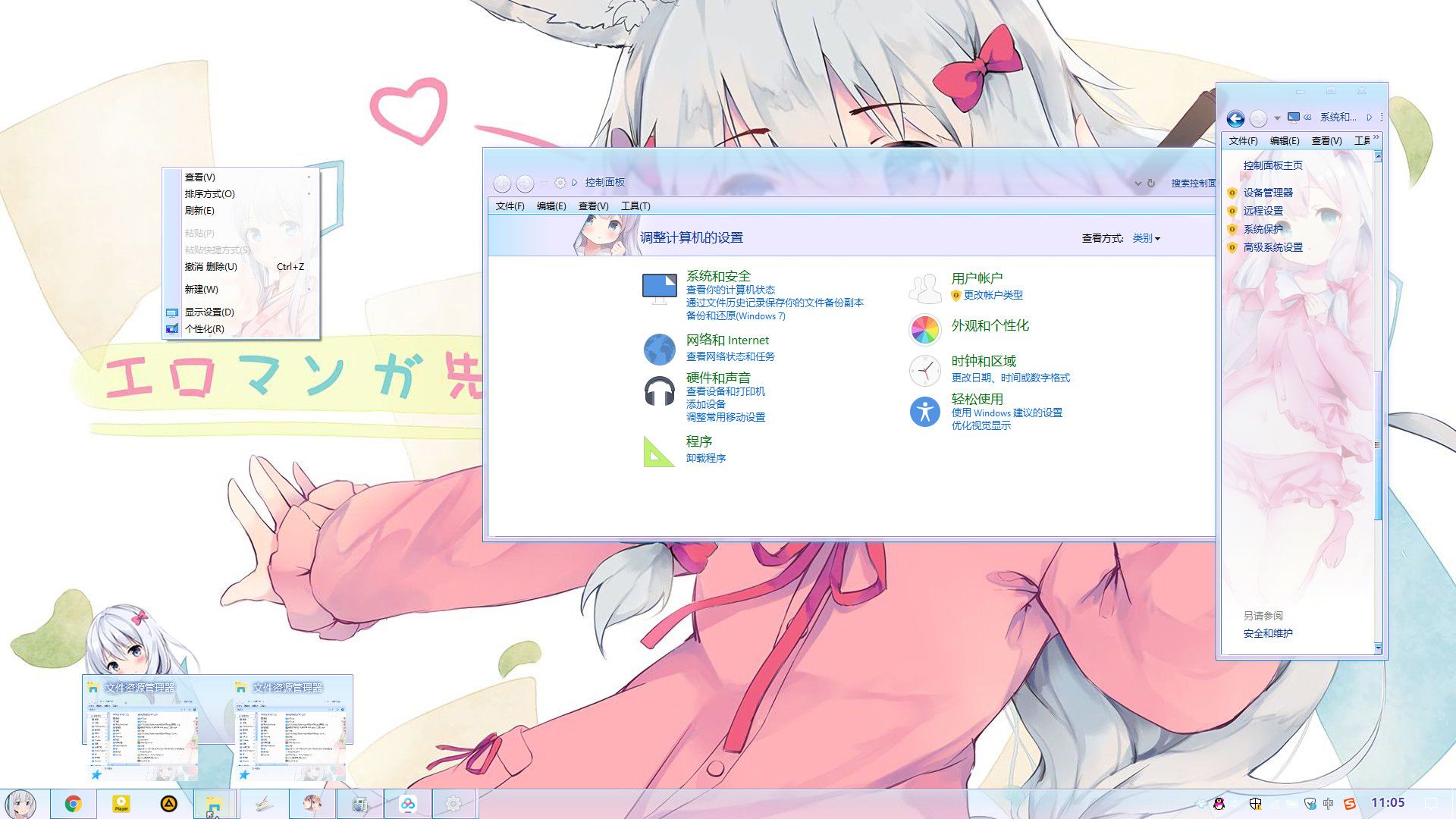
Task: Choose 刷新(E) in the context menu
Action: [x=199, y=211]
